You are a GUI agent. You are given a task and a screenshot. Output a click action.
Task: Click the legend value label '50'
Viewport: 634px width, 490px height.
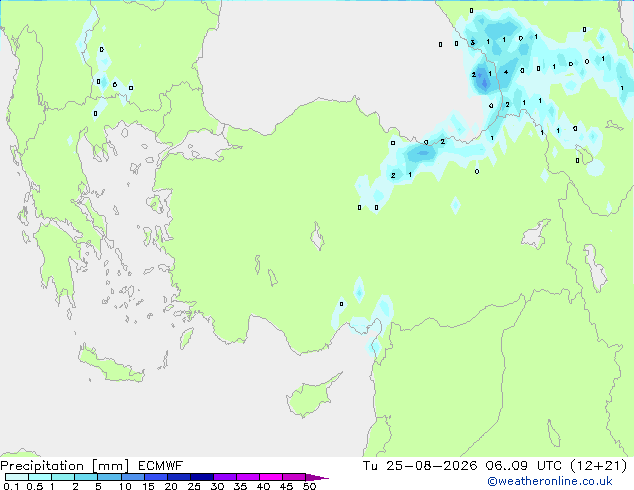click(x=309, y=486)
